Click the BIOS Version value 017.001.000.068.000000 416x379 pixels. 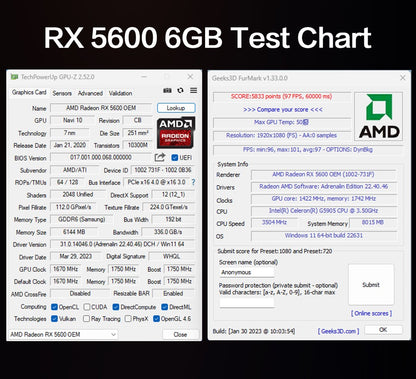101,157
